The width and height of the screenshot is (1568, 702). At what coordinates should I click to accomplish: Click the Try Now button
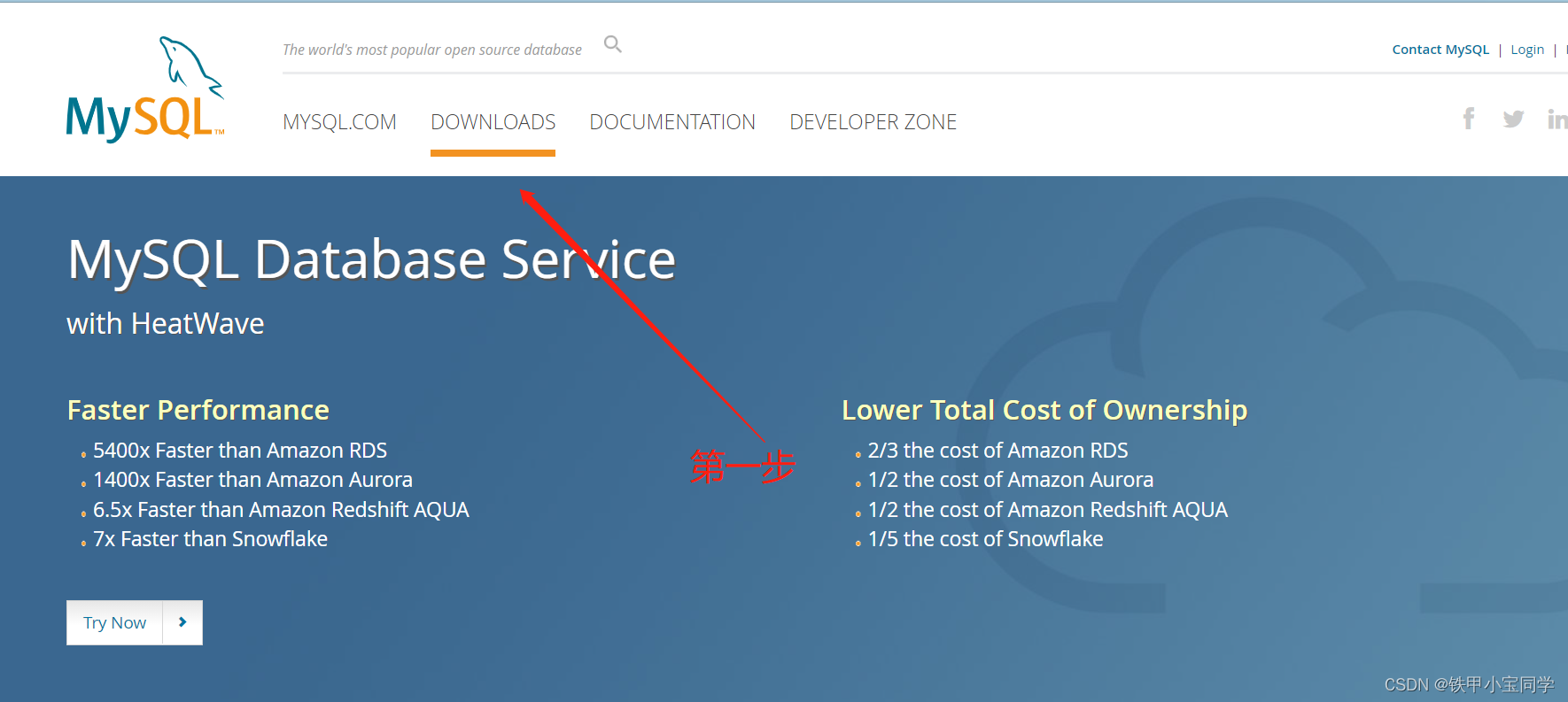[x=134, y=622]
